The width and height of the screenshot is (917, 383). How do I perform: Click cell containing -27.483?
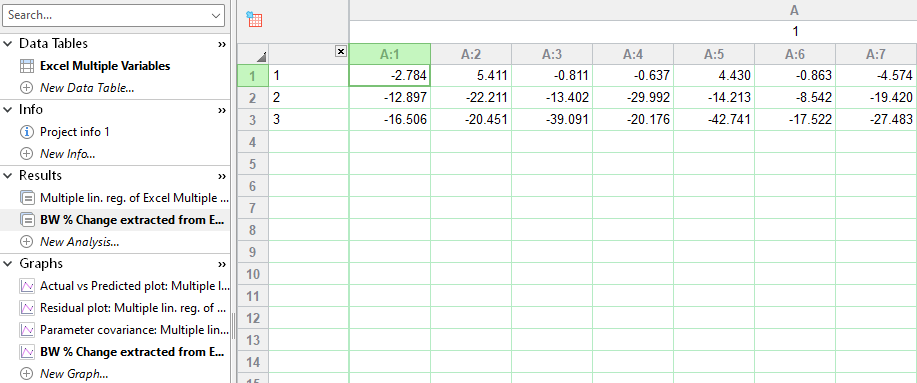tap(876, 120)
